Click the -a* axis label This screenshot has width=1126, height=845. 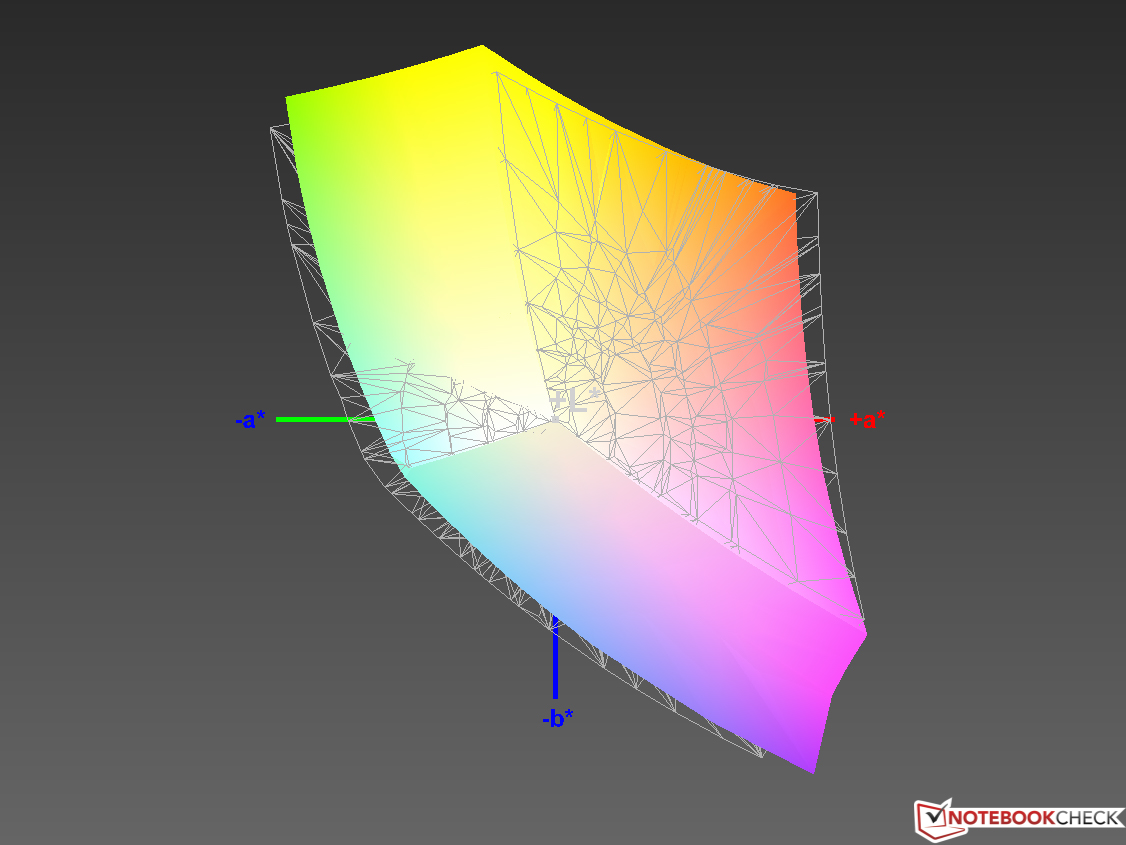click(250, 420)
